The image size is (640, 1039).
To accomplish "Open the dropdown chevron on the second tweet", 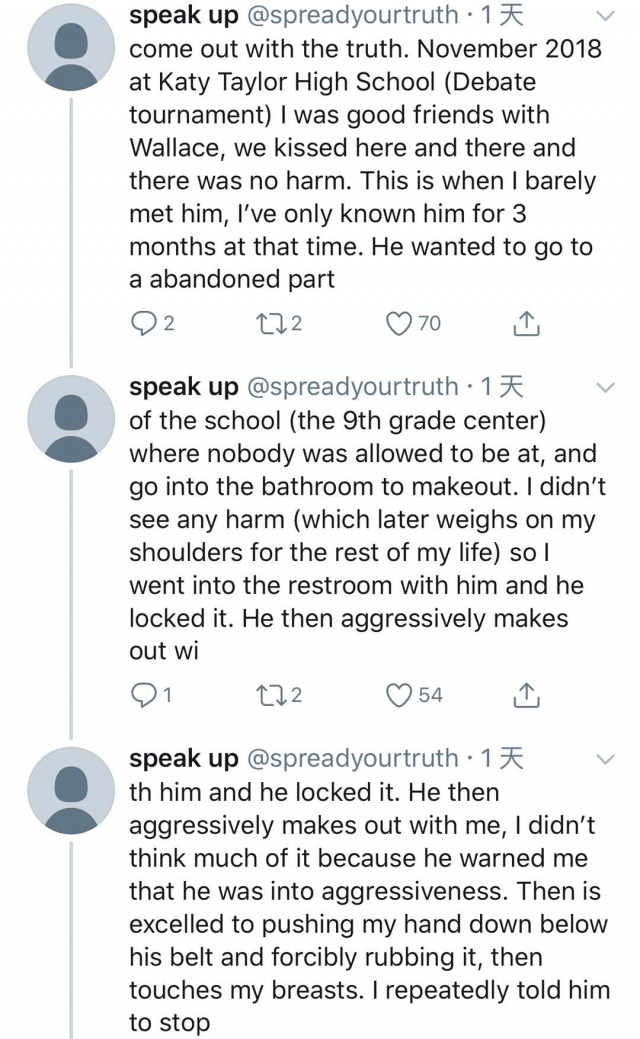I will pyautogui.click(x=606, y=387).
